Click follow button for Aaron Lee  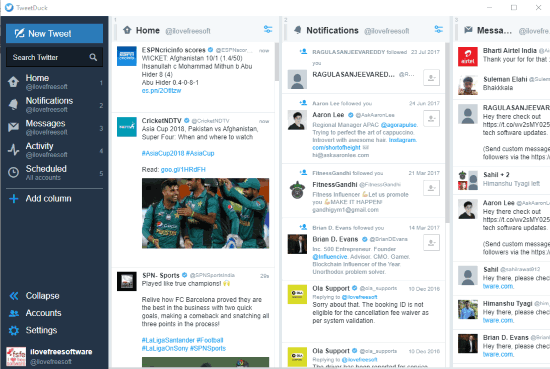point(431,118)
